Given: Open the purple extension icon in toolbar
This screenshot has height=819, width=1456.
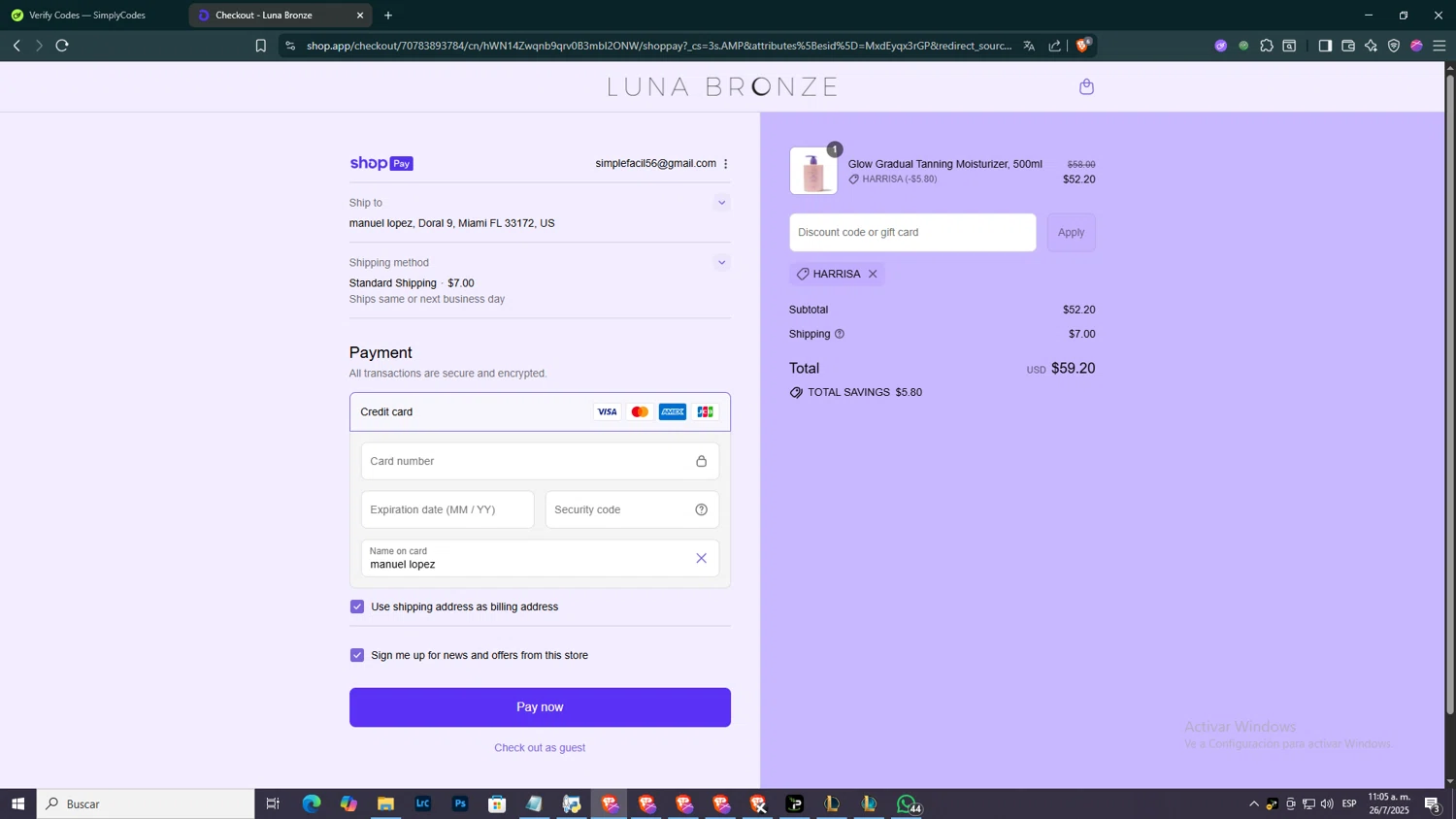Looking at the screenshot, I should click(x=1221, y=46).
